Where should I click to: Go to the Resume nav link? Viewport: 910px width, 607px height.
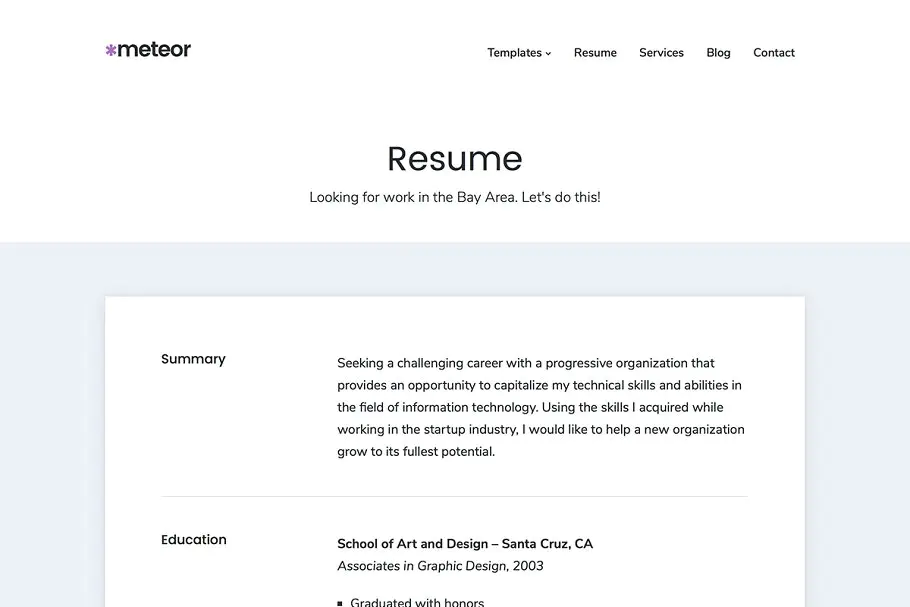(x=595, y=53)
